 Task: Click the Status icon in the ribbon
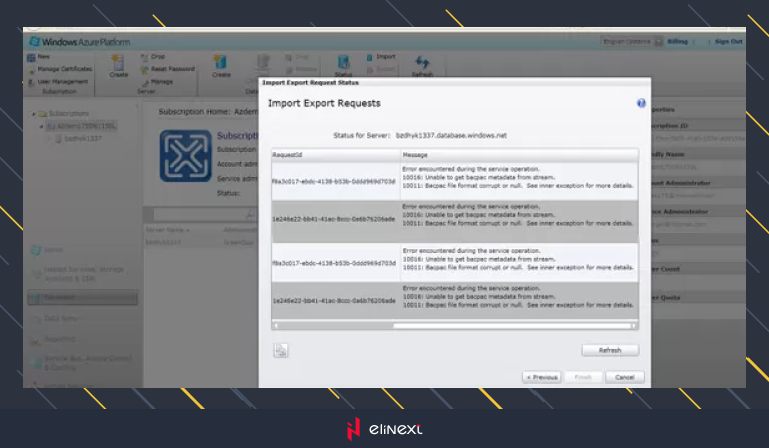343,63
